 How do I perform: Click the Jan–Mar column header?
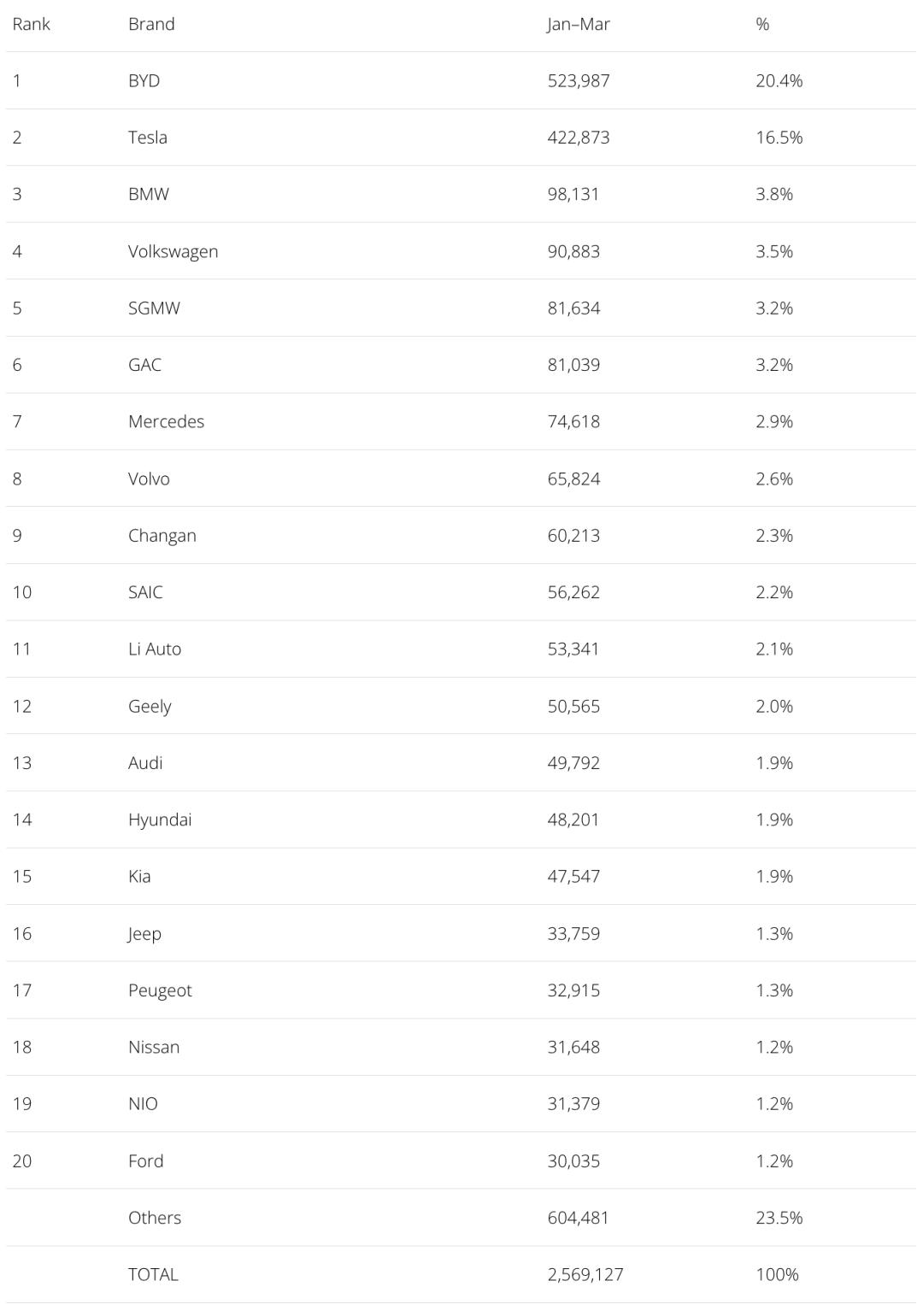579,24
